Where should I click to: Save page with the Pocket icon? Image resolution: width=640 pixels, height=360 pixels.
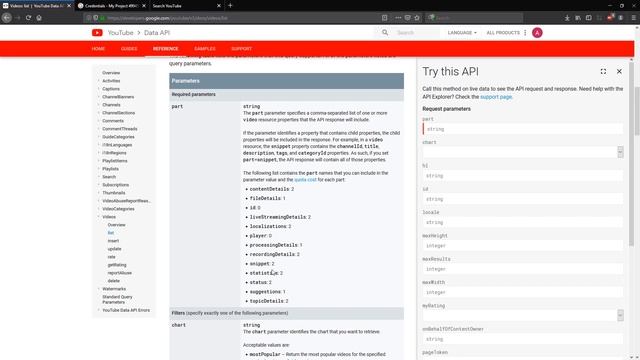pyautogui.click(x=407, y=18)
